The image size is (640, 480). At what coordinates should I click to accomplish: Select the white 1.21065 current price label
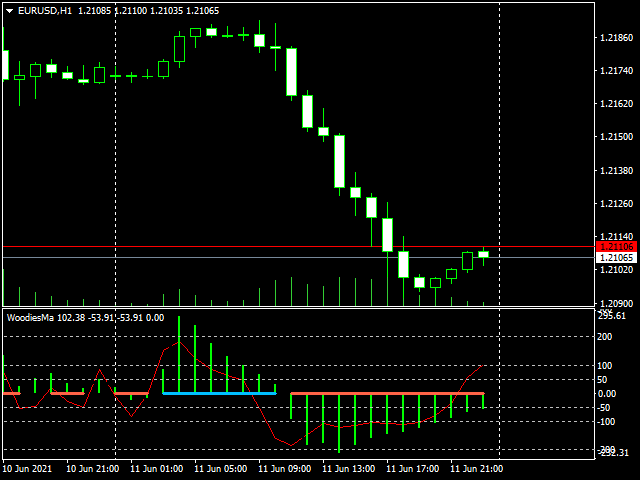616,258
